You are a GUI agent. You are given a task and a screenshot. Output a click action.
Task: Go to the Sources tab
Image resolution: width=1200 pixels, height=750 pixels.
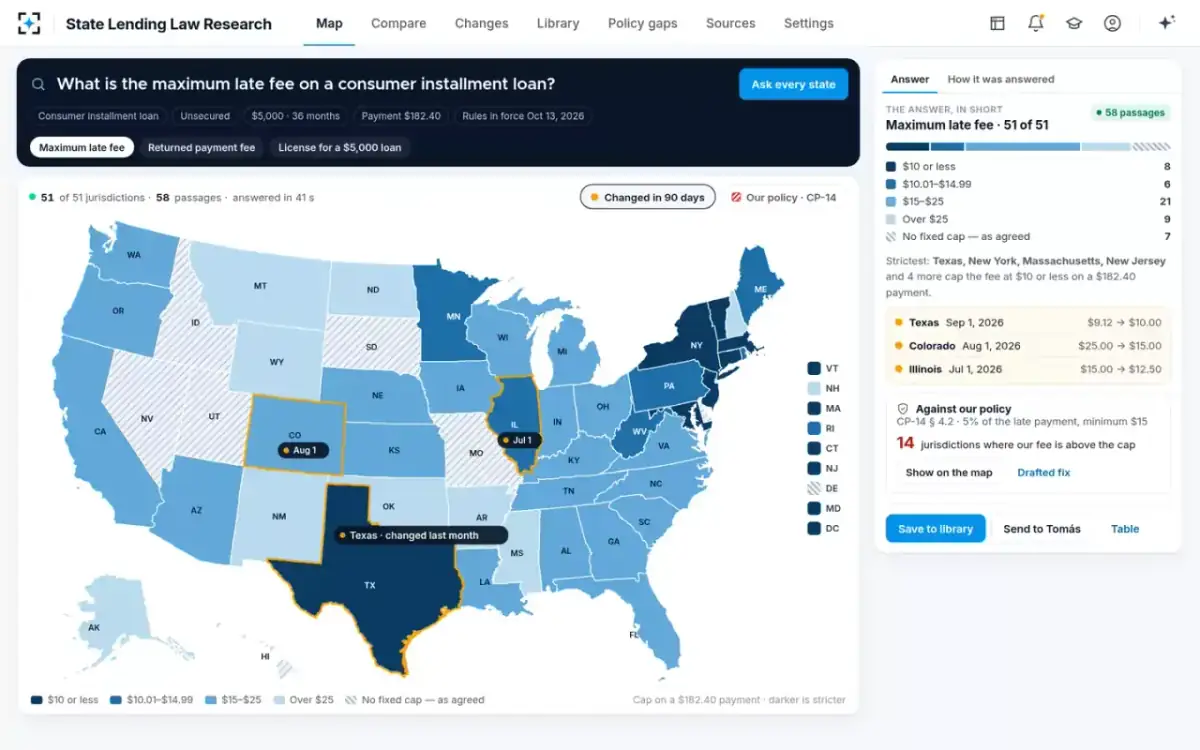(x=731, y=23)
